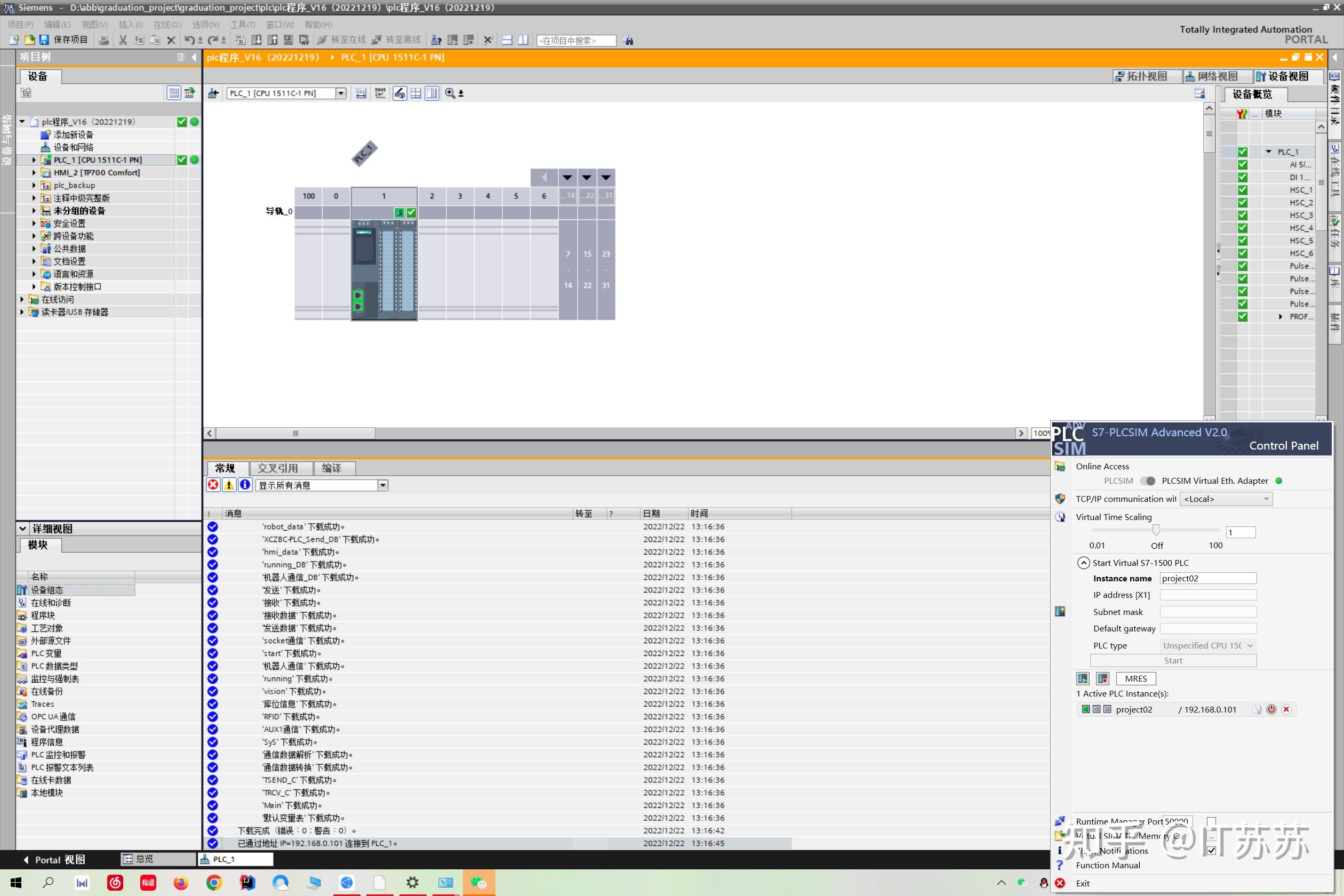The width and height of the screenshot is (1344, 896).
Task: Switch to the 交叉引用 tab
Action: [278, 468]
